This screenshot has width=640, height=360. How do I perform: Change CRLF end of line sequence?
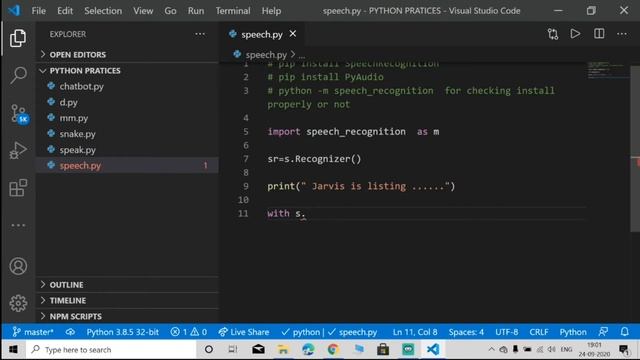click(x=539, y=332)
